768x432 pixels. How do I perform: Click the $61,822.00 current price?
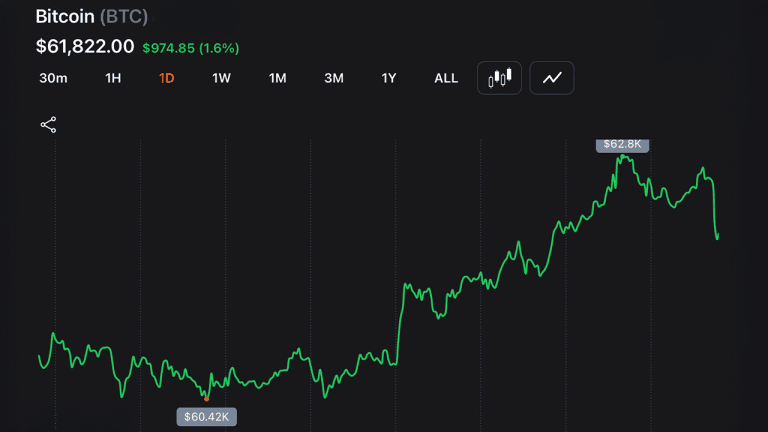pyautogui.click(x=85, y=47)
